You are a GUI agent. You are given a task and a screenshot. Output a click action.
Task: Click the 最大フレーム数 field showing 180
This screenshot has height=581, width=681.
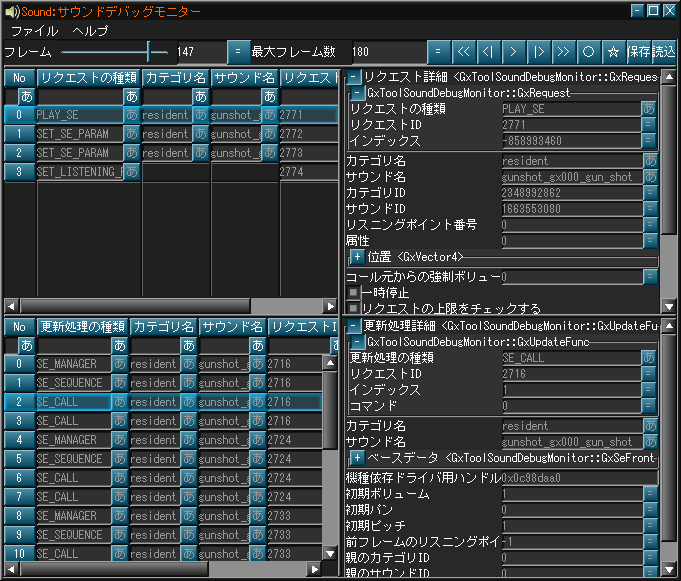(389, 52)
